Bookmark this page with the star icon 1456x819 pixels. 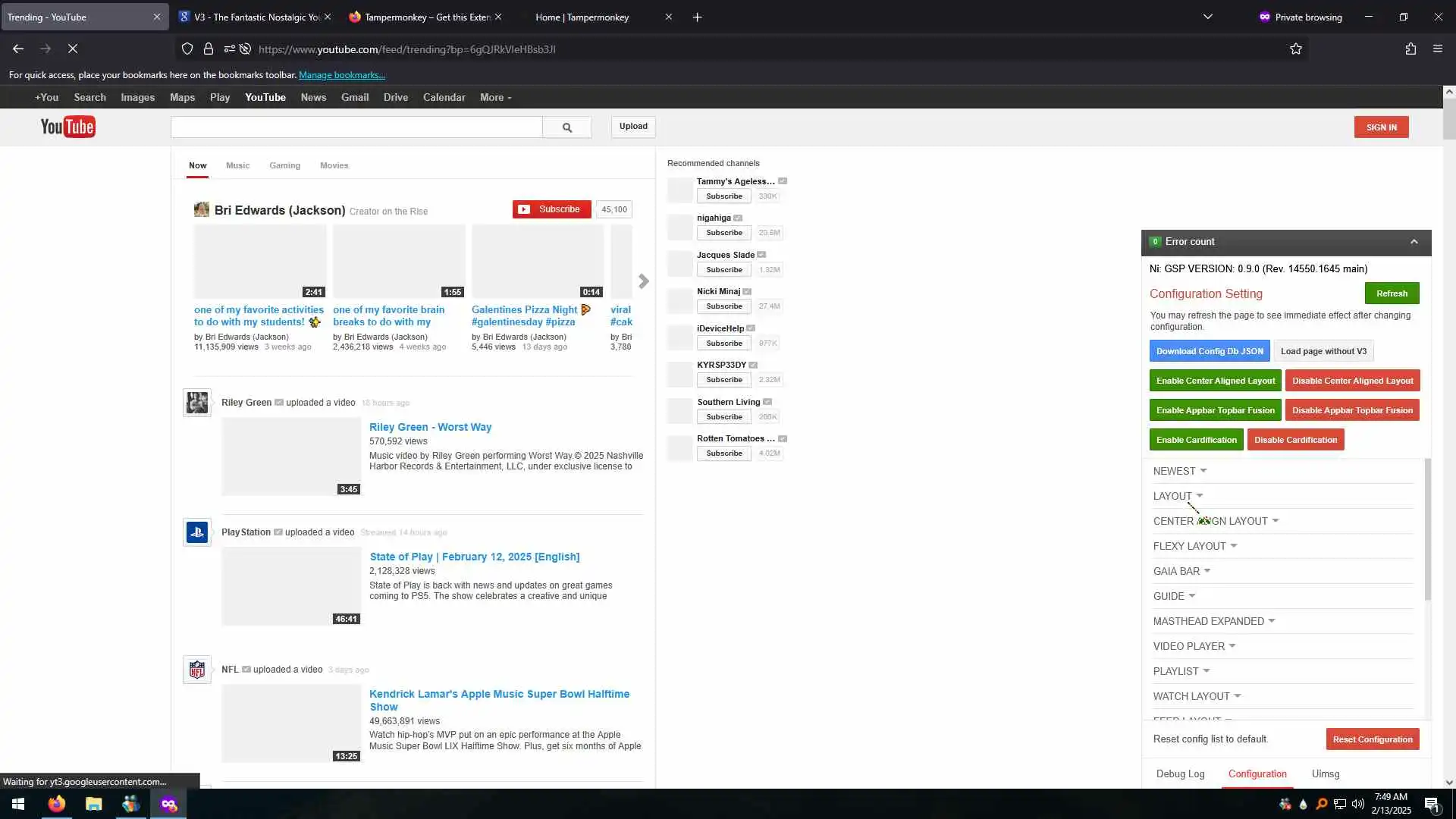(x=1295, y=49)
